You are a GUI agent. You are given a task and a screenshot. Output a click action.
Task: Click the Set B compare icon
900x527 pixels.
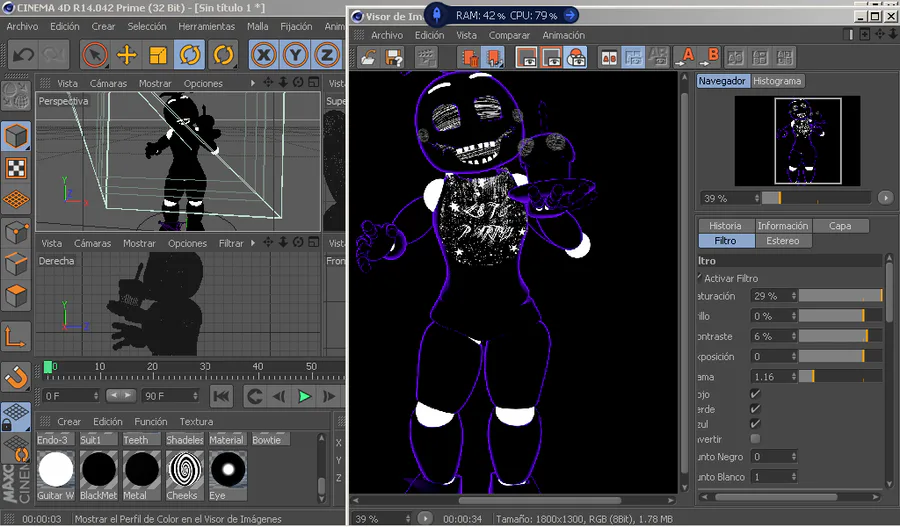click(709, 57)
